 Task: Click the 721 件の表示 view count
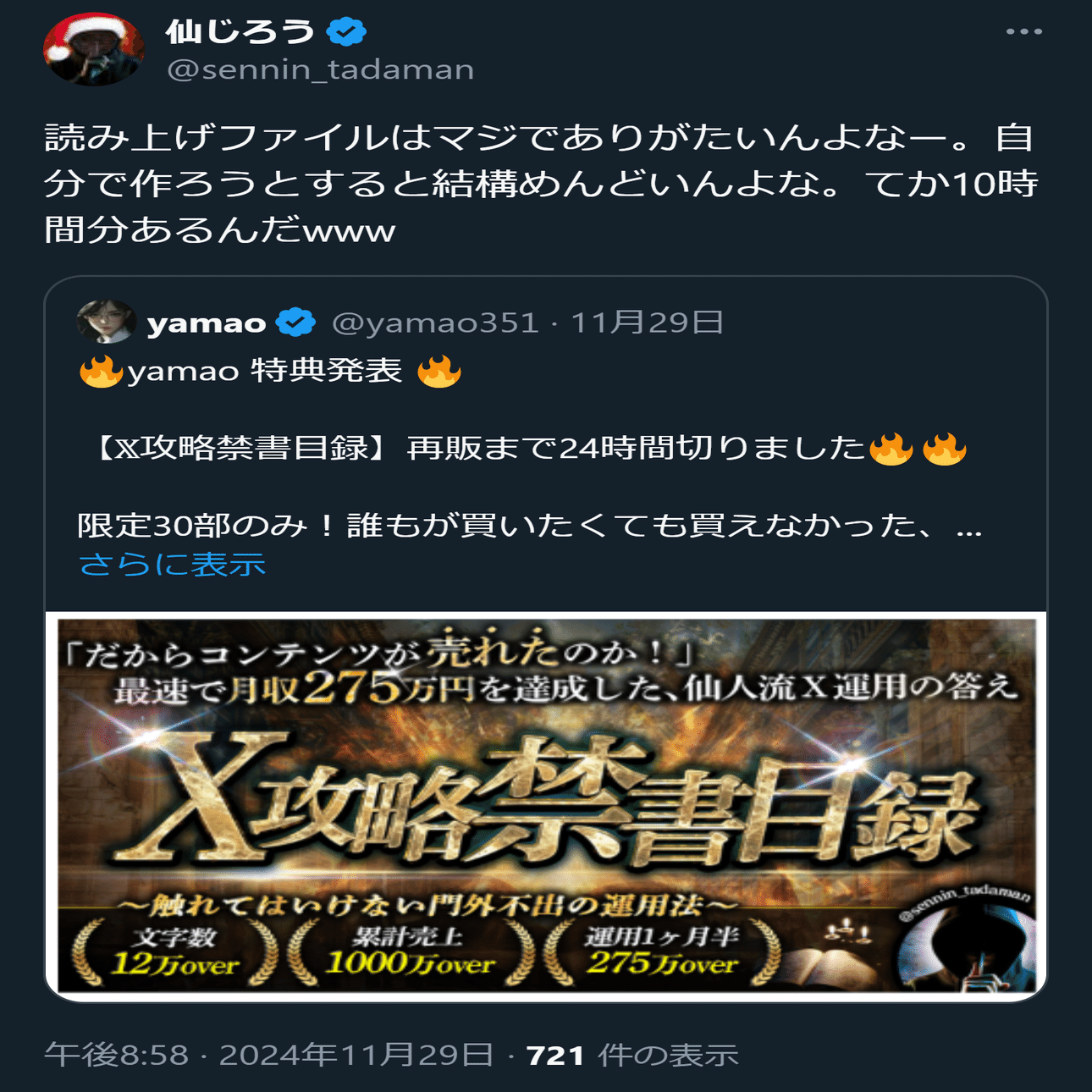pos(632,1055)
